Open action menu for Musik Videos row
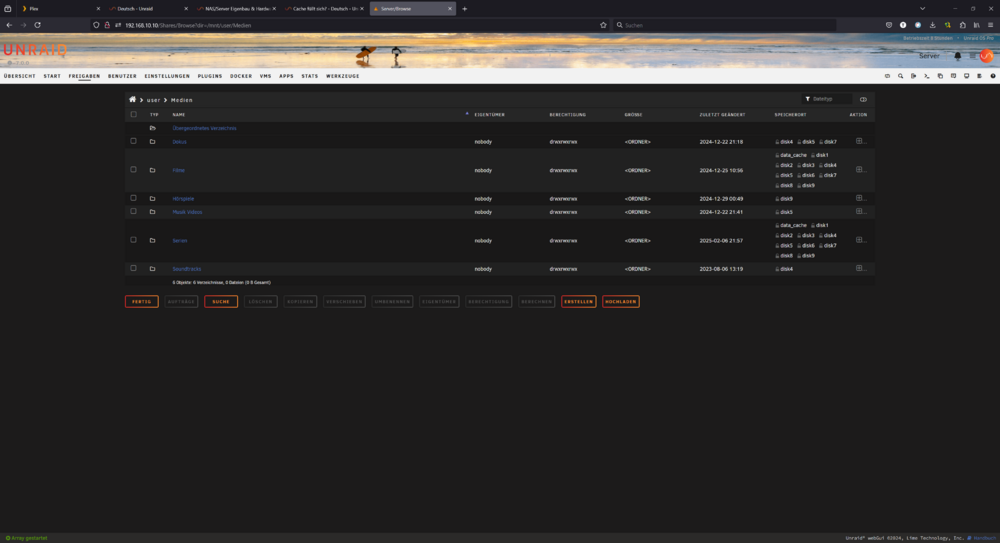1000x543 pixels. [x=859, y=211]
